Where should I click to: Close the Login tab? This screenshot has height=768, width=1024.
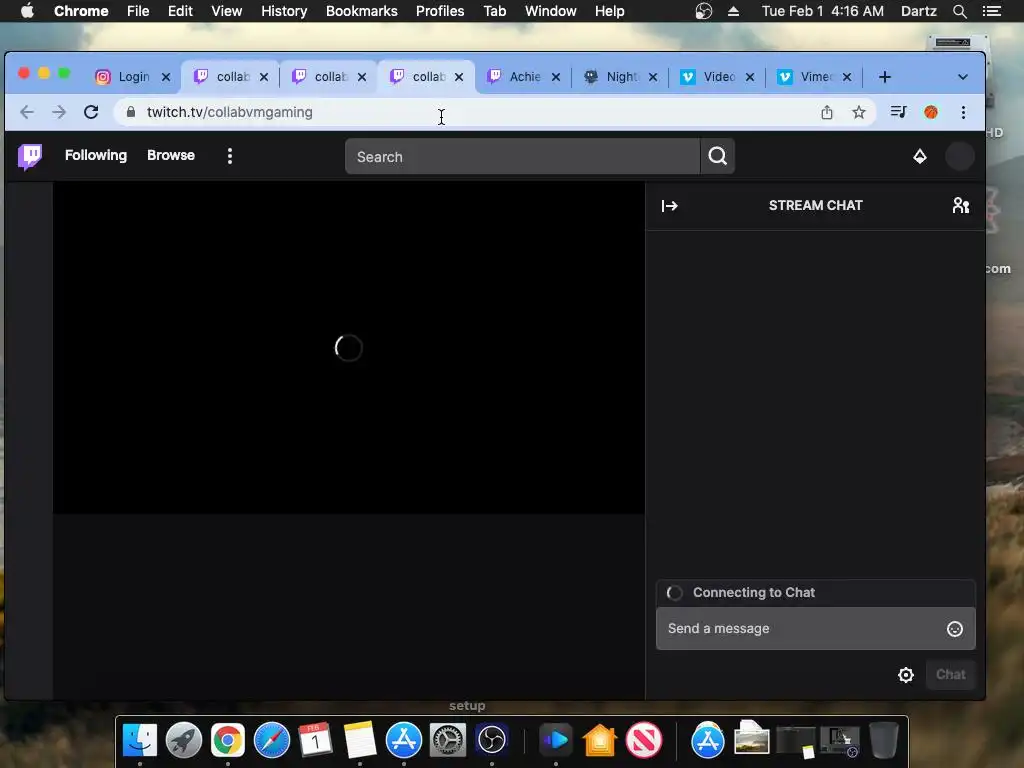(x=166, y=77)
